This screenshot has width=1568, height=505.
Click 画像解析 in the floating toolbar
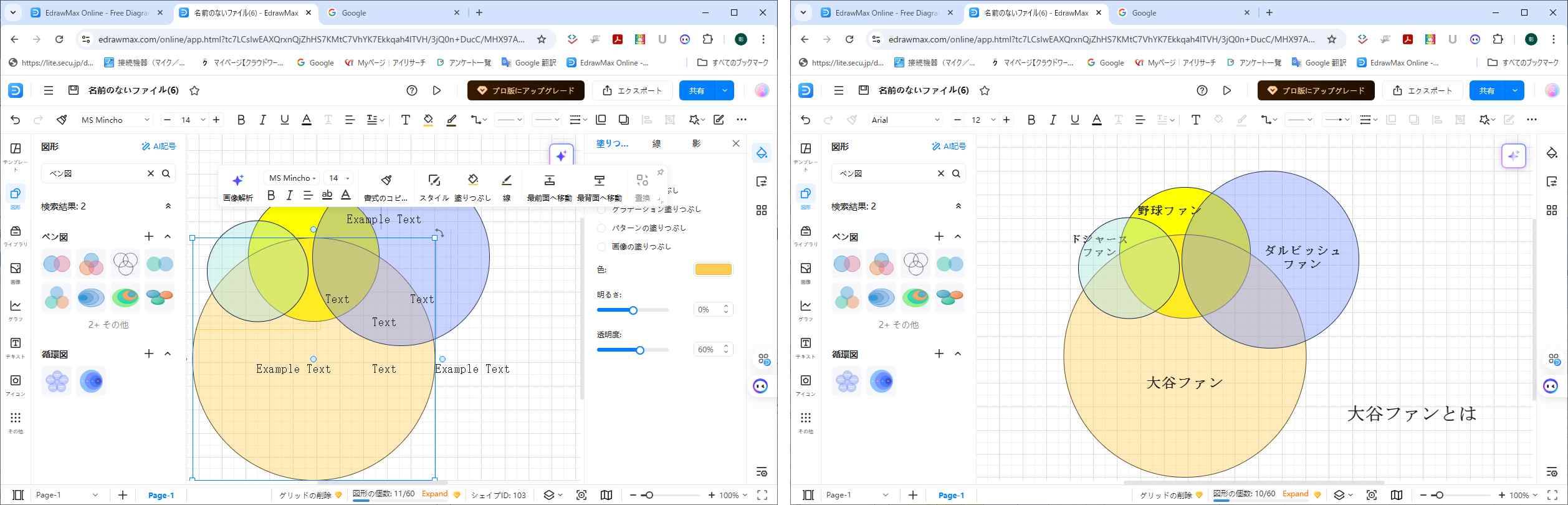238,188
